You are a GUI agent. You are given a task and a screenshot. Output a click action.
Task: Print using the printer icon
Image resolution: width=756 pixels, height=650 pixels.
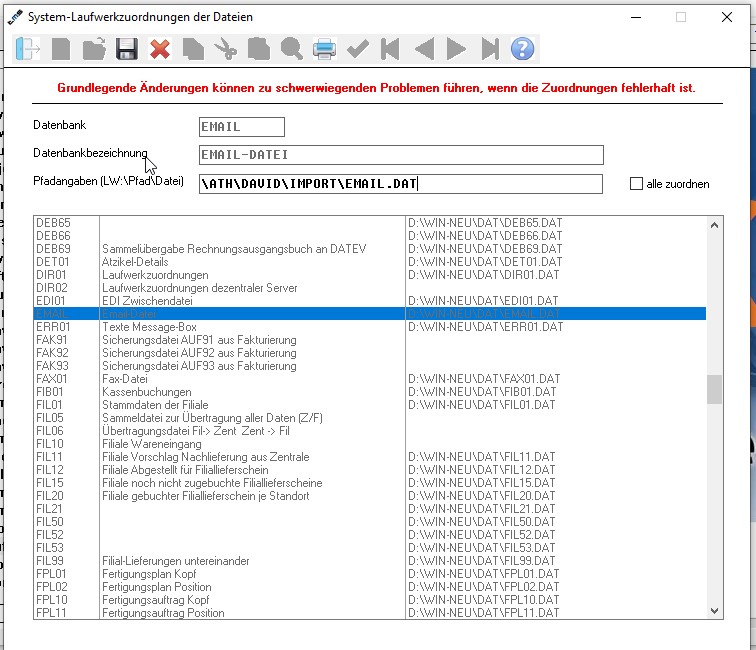pos(324,49)
